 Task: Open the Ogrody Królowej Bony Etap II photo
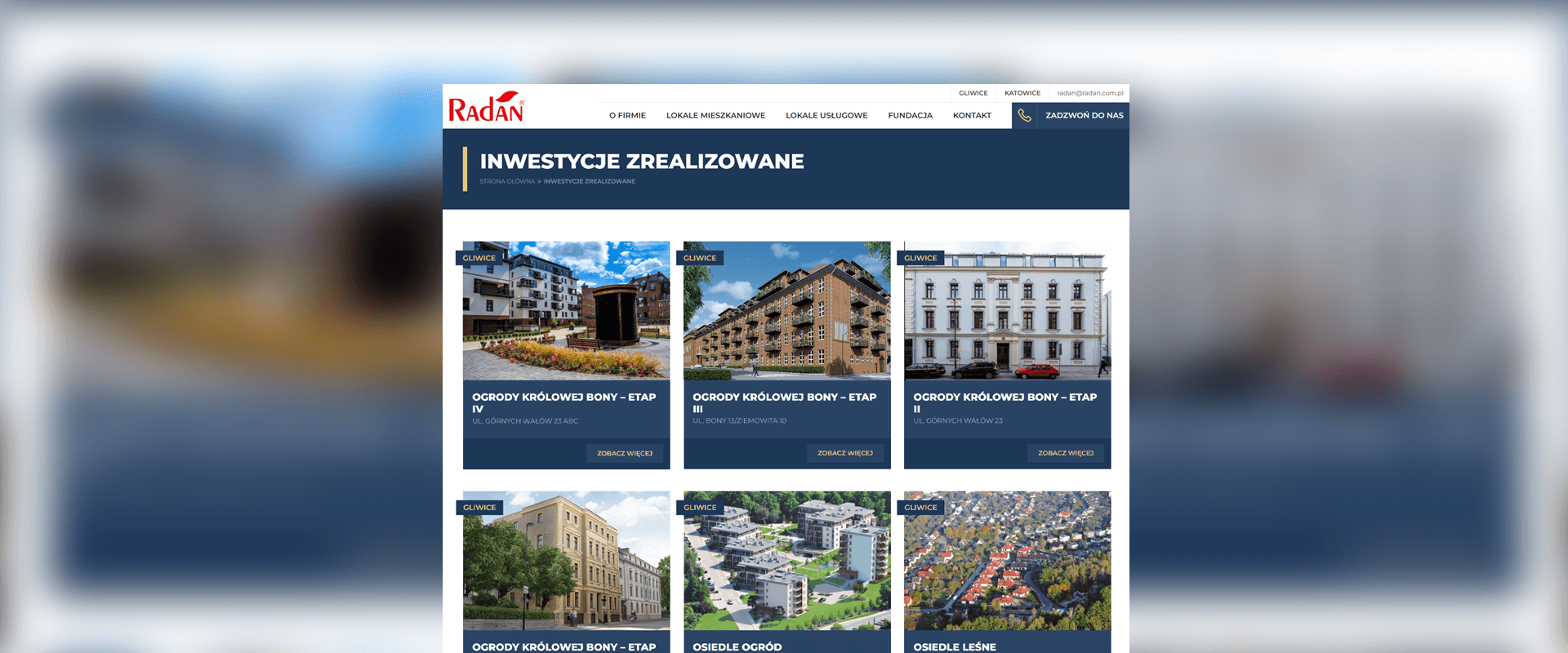point(1007,310)
